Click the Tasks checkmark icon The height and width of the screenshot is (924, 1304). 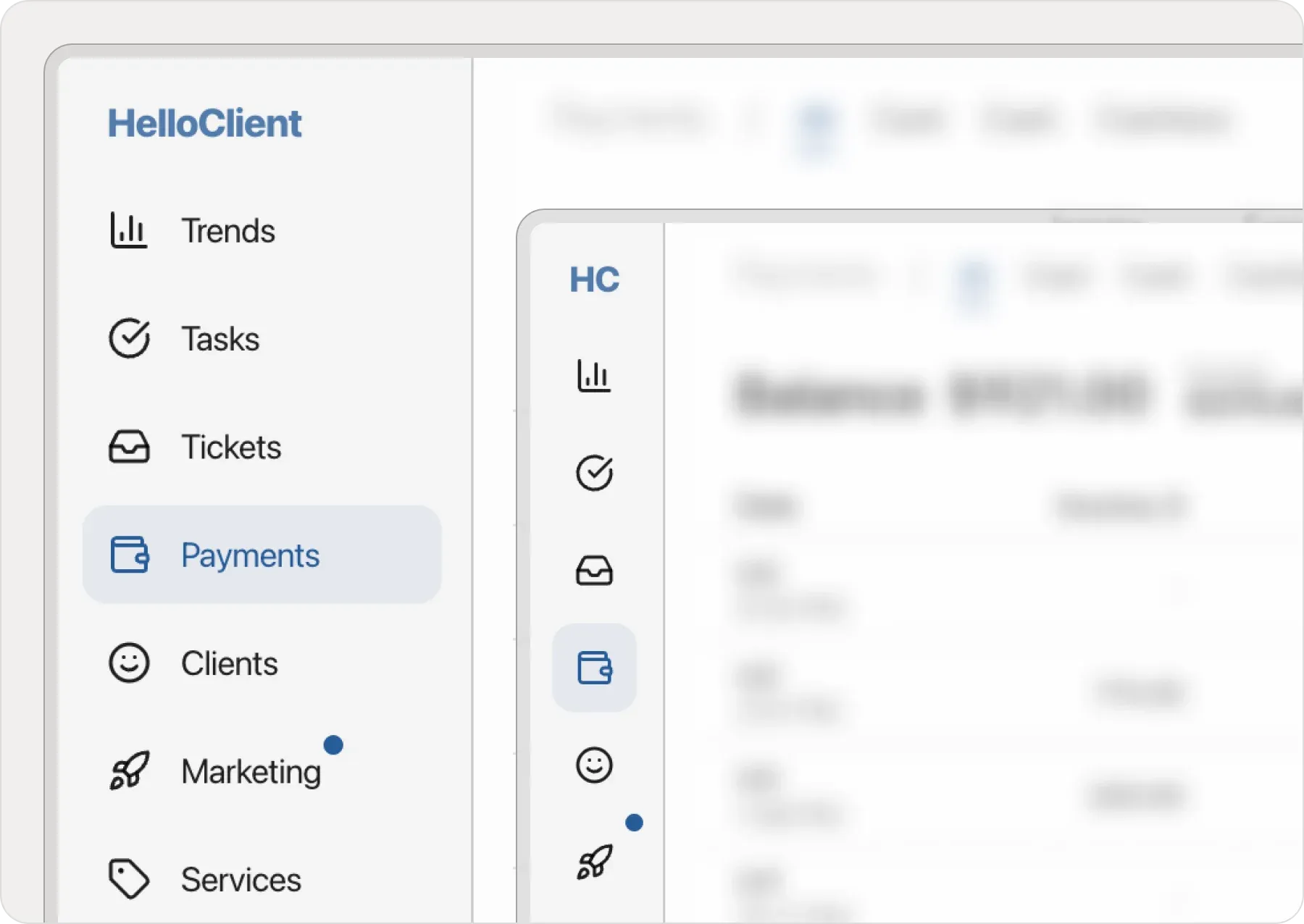point(129,338)
